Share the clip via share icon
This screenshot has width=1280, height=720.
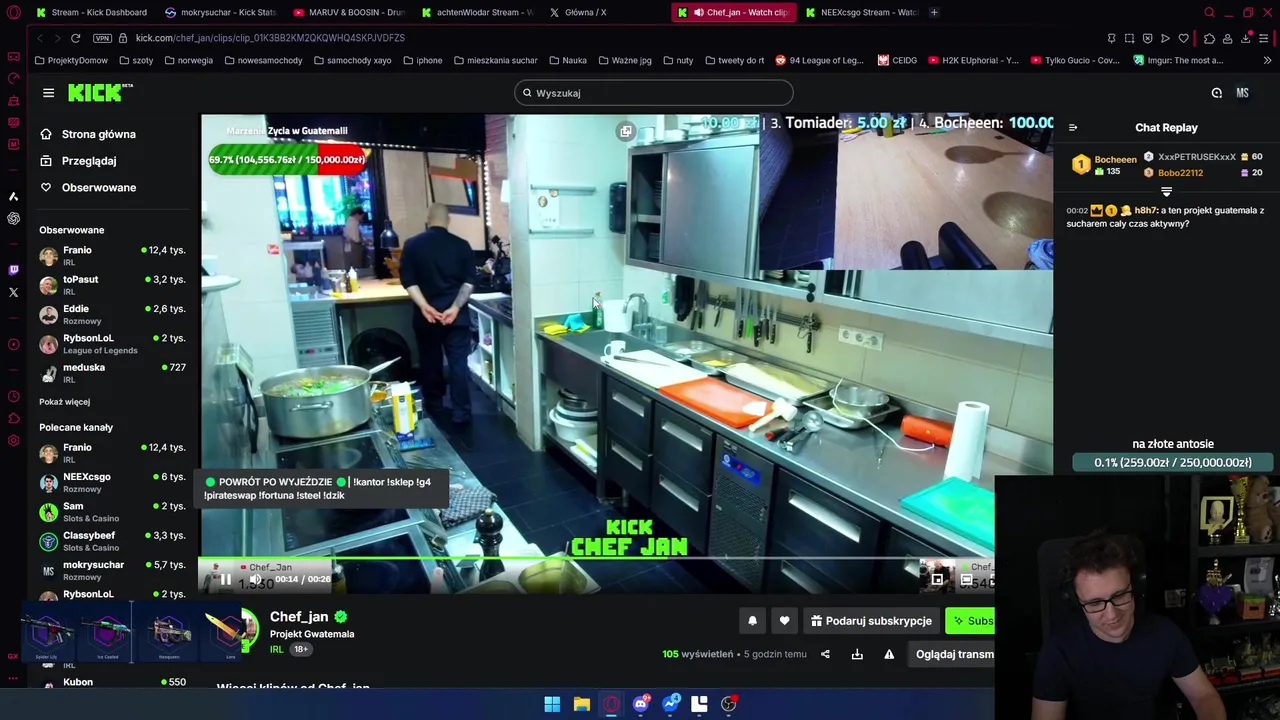pyautogui.click(x=825, y=654)
